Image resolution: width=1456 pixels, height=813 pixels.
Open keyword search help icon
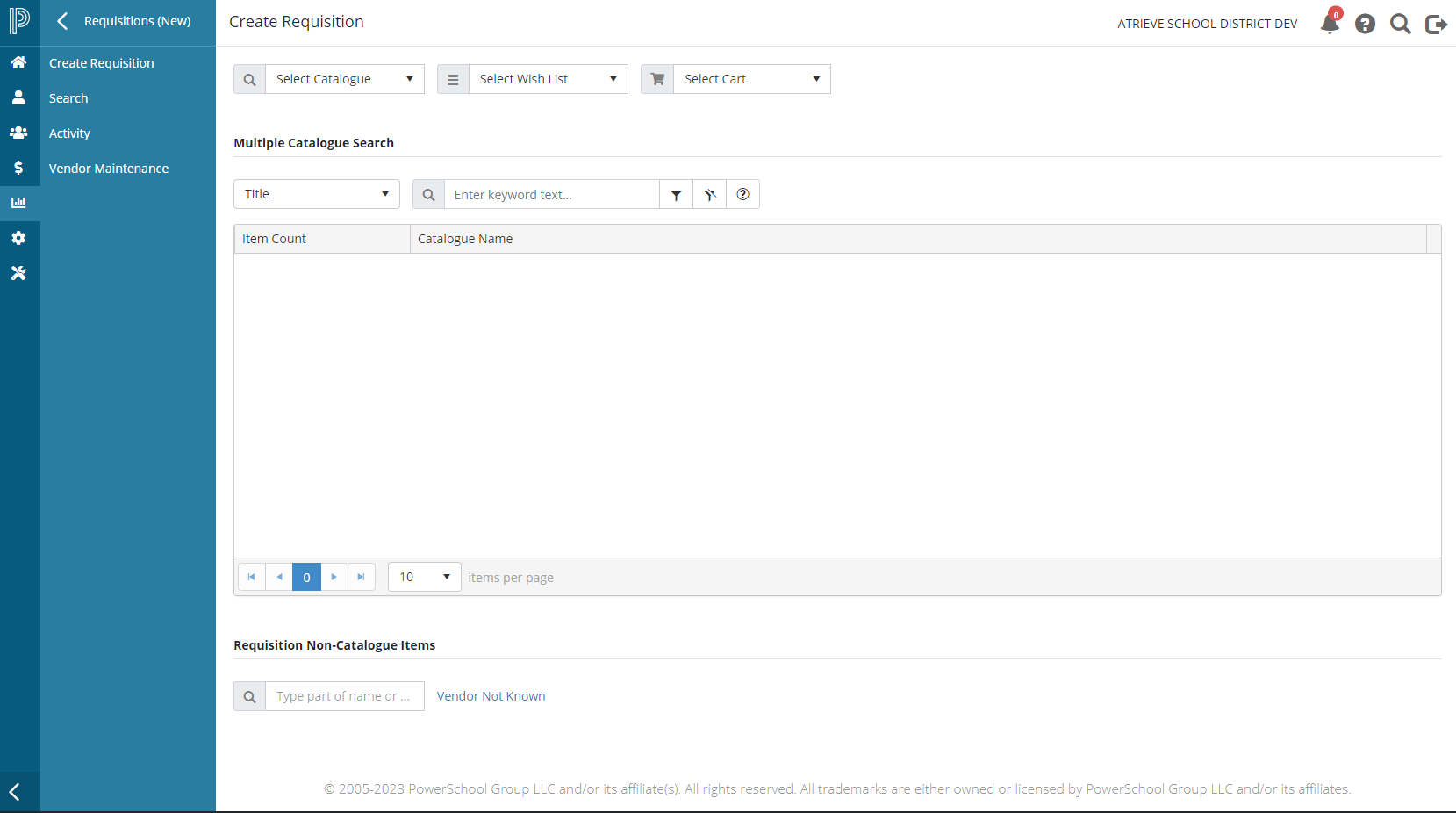tap(743, 195)
